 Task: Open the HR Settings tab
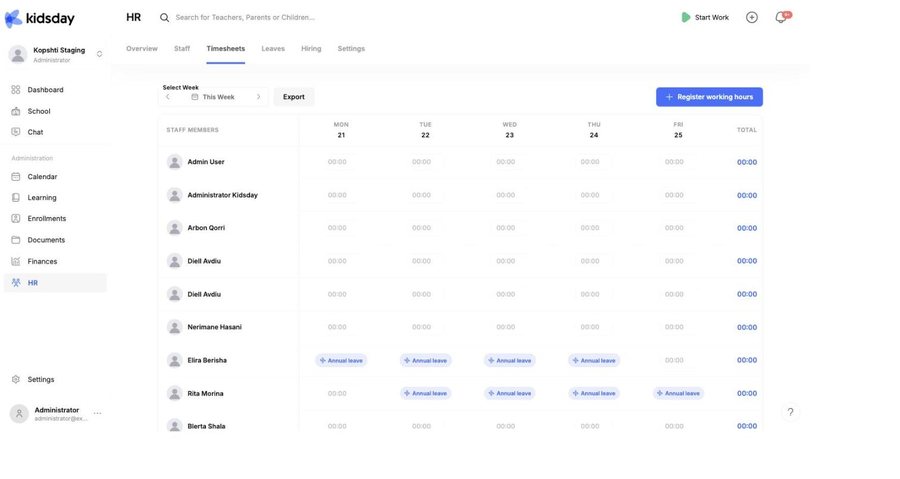click(351, 49)
